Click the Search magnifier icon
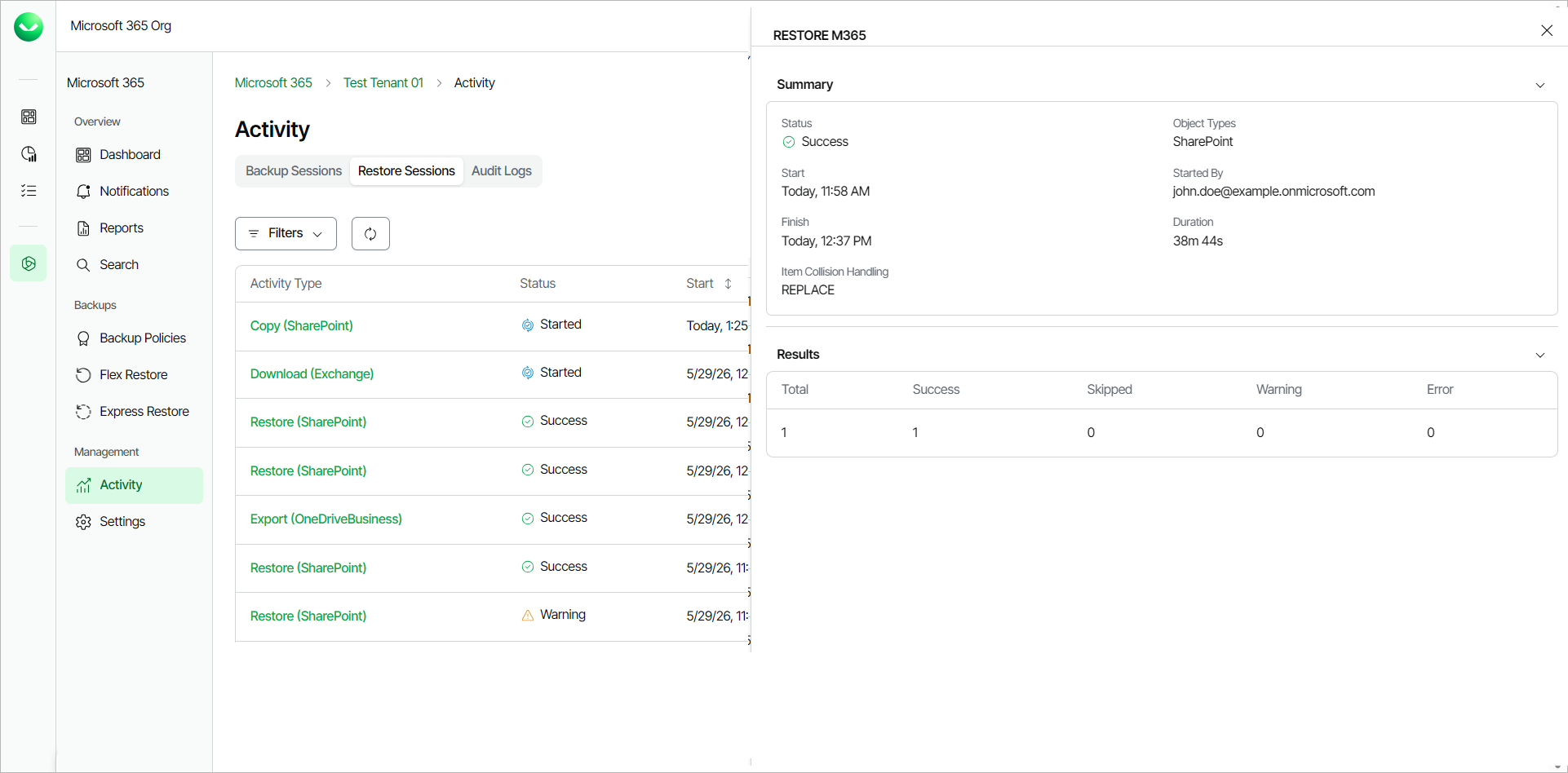Viewport: 1568px width, 773px height. (83, 265)
